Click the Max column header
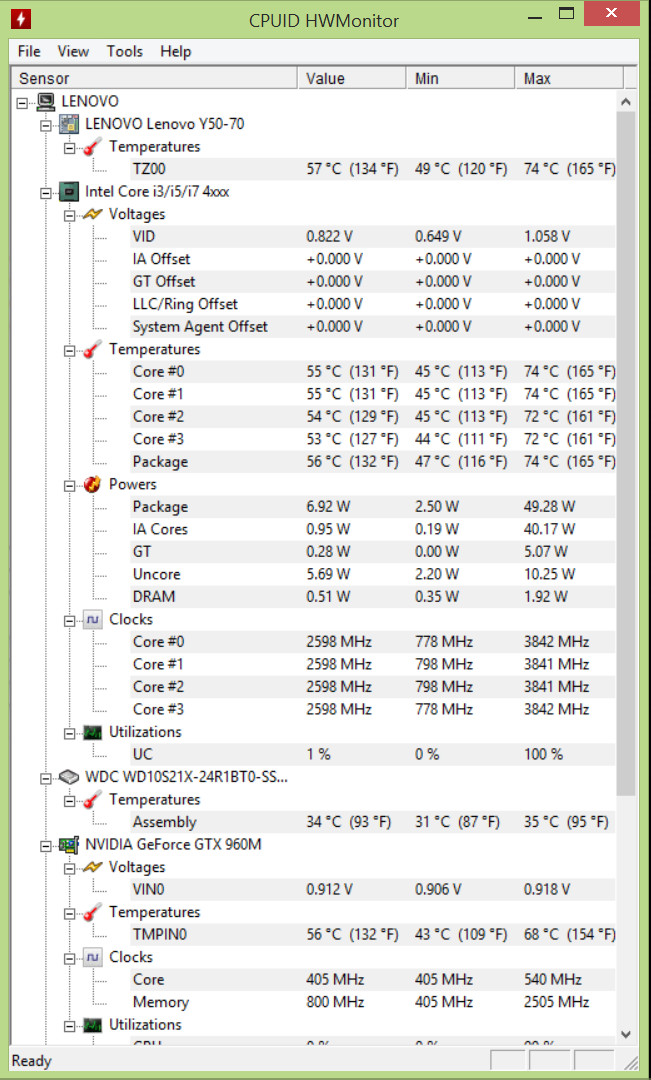651x1080 pixels. click(569, 79)
